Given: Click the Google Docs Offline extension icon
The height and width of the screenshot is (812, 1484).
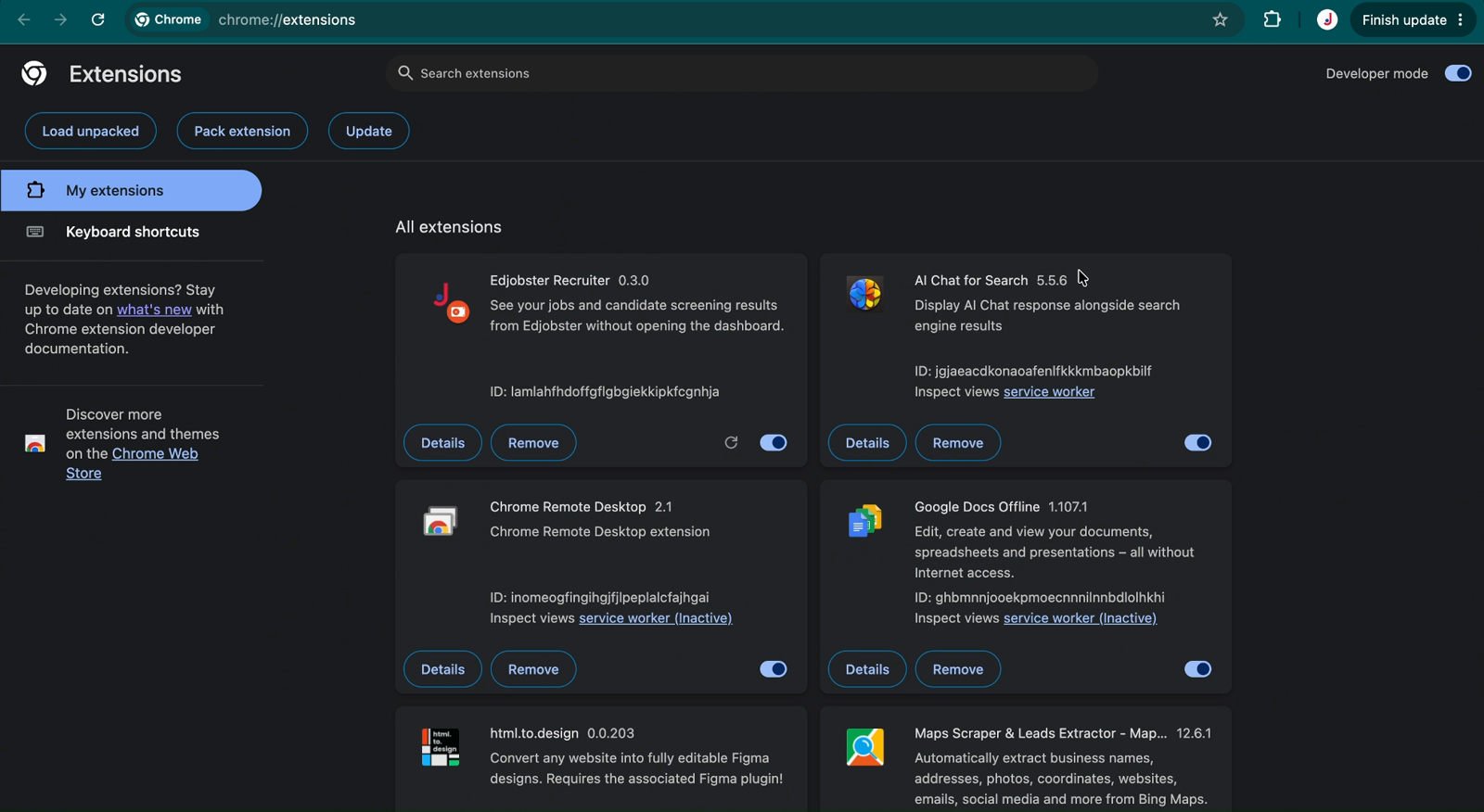Looking at the screenshot, I should [x=864, y=521].
